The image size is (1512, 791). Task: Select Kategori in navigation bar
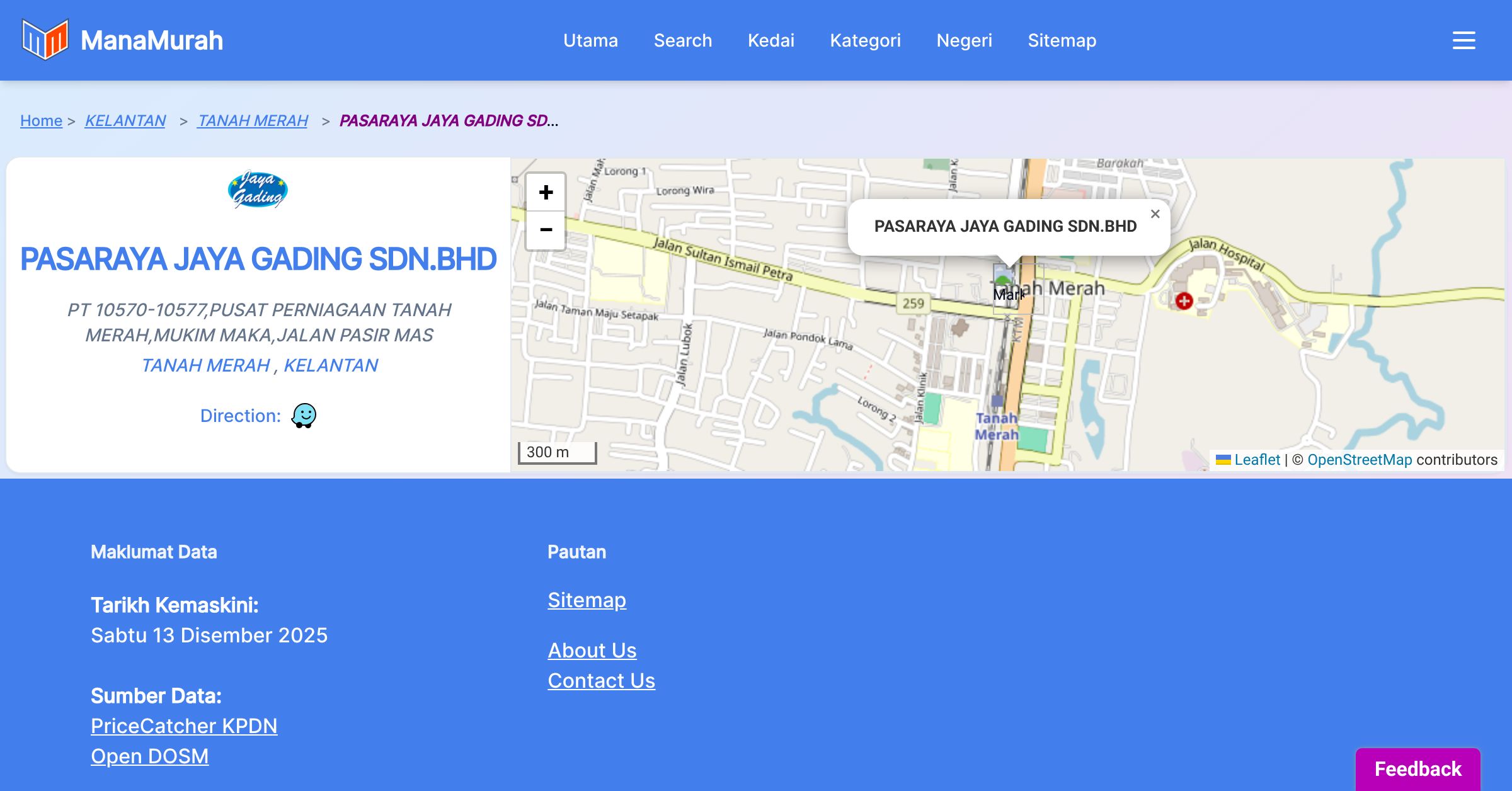pos(865,40)
